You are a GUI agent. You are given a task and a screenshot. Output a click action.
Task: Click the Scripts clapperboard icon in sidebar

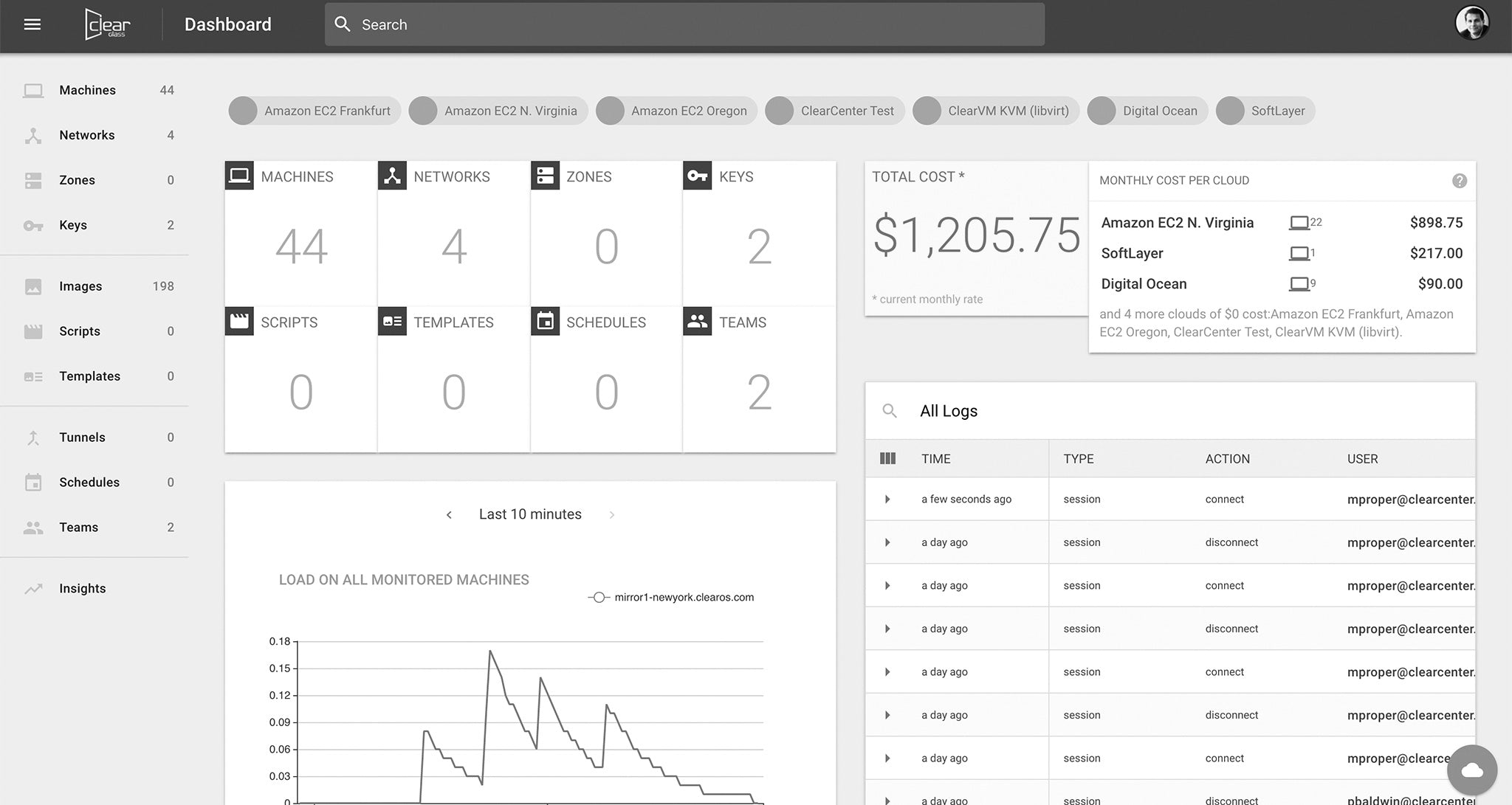[33, 331]
